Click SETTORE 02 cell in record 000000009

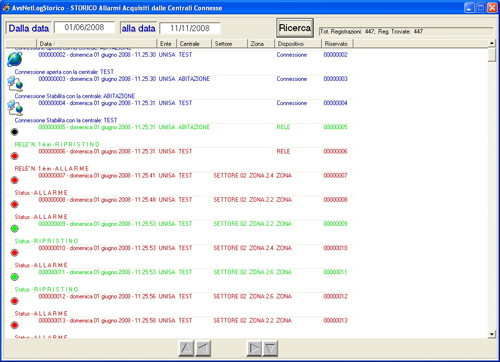pos(230,224)
